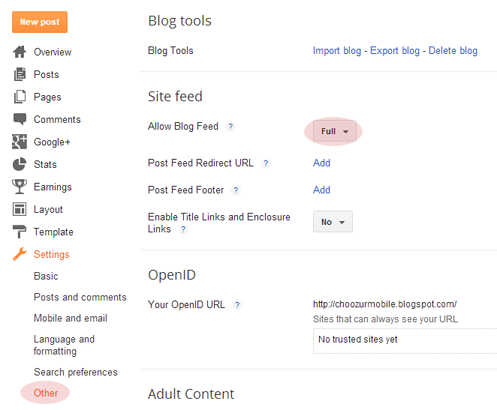Viewport: 497px width, 410px height.
Task: Click the Earnings trophy icon
Action: pyautogui.click(x=19, y=187)
